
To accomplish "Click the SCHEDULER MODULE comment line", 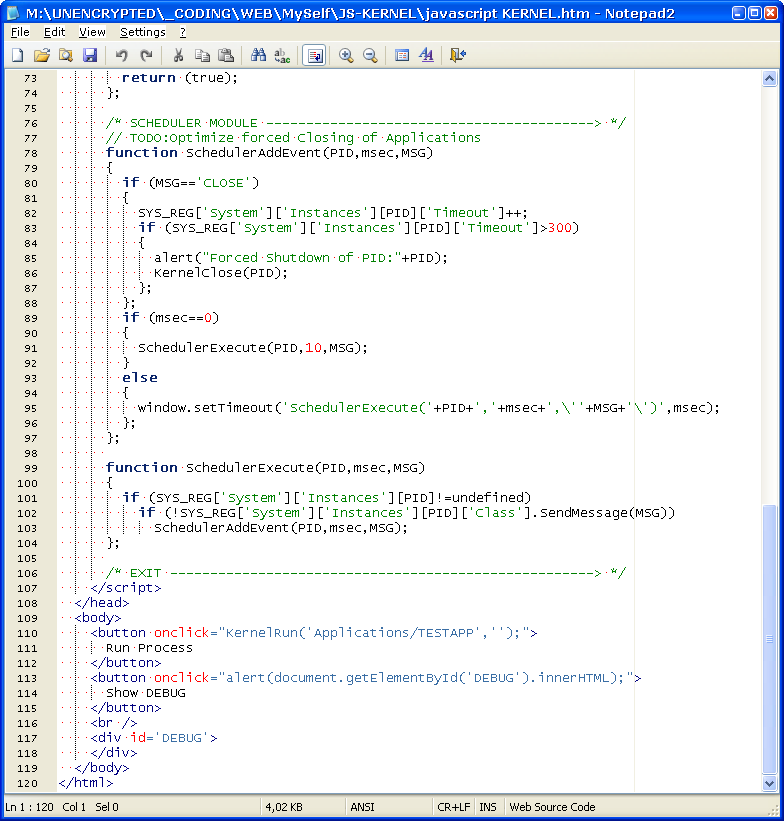I will 366,123.
